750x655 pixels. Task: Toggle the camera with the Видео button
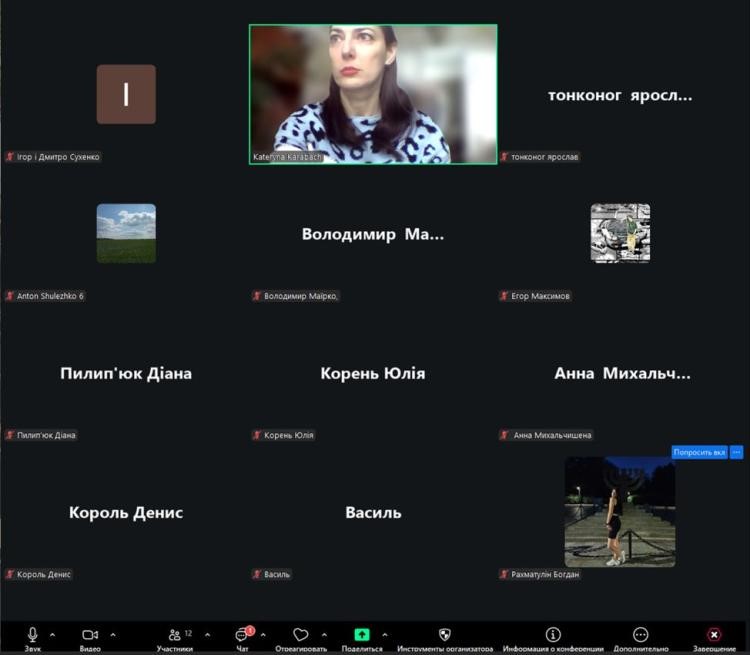click(90, 635)
